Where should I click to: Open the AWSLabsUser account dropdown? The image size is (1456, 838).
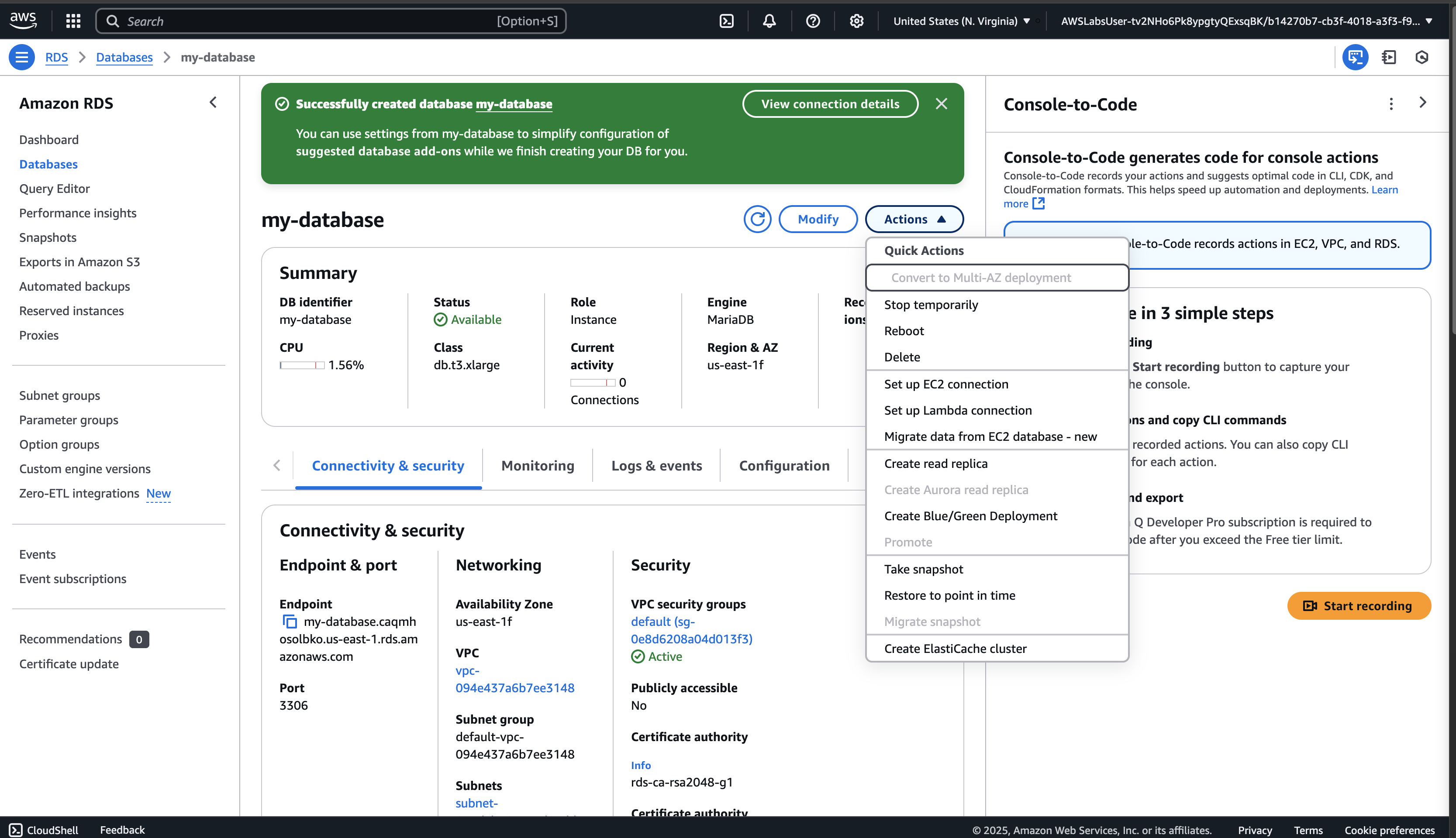pyautogui.click(x=1246, y=21)
